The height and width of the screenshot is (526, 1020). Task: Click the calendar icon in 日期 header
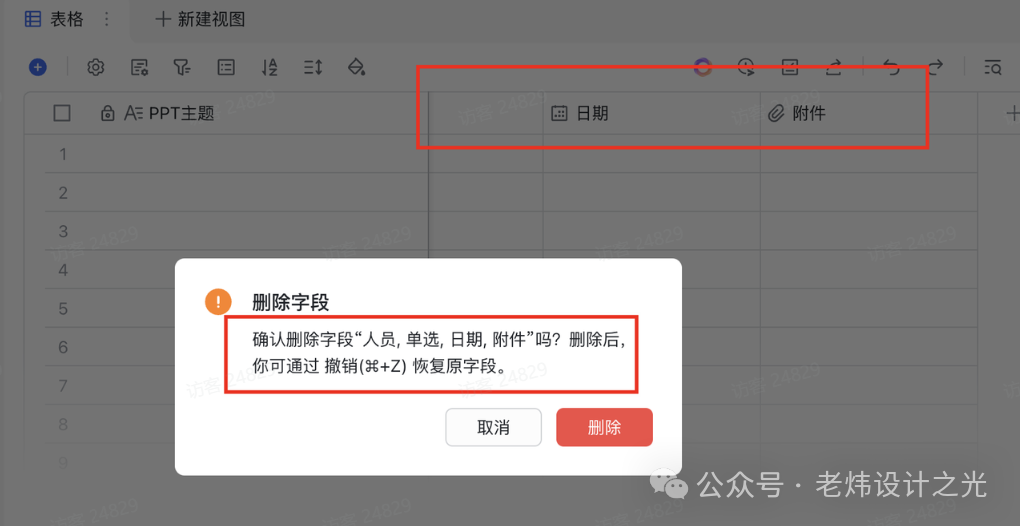(559, 114)
